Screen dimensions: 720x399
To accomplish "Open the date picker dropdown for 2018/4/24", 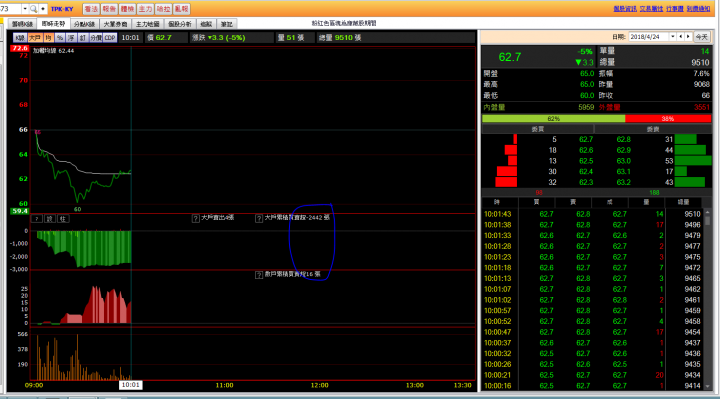I will 672,37.
